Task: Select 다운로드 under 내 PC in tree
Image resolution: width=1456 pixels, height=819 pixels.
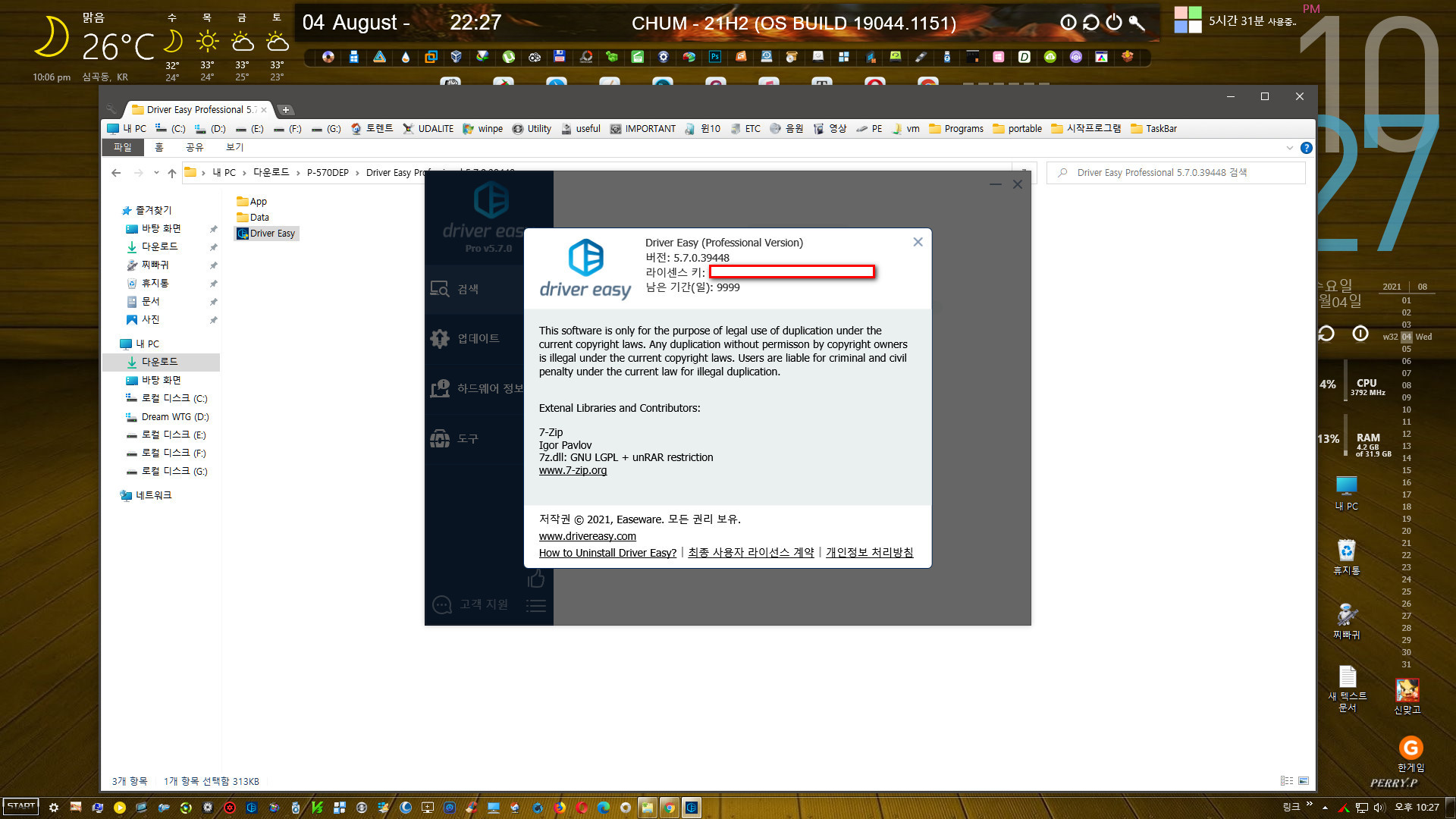Action: [160, 362]
